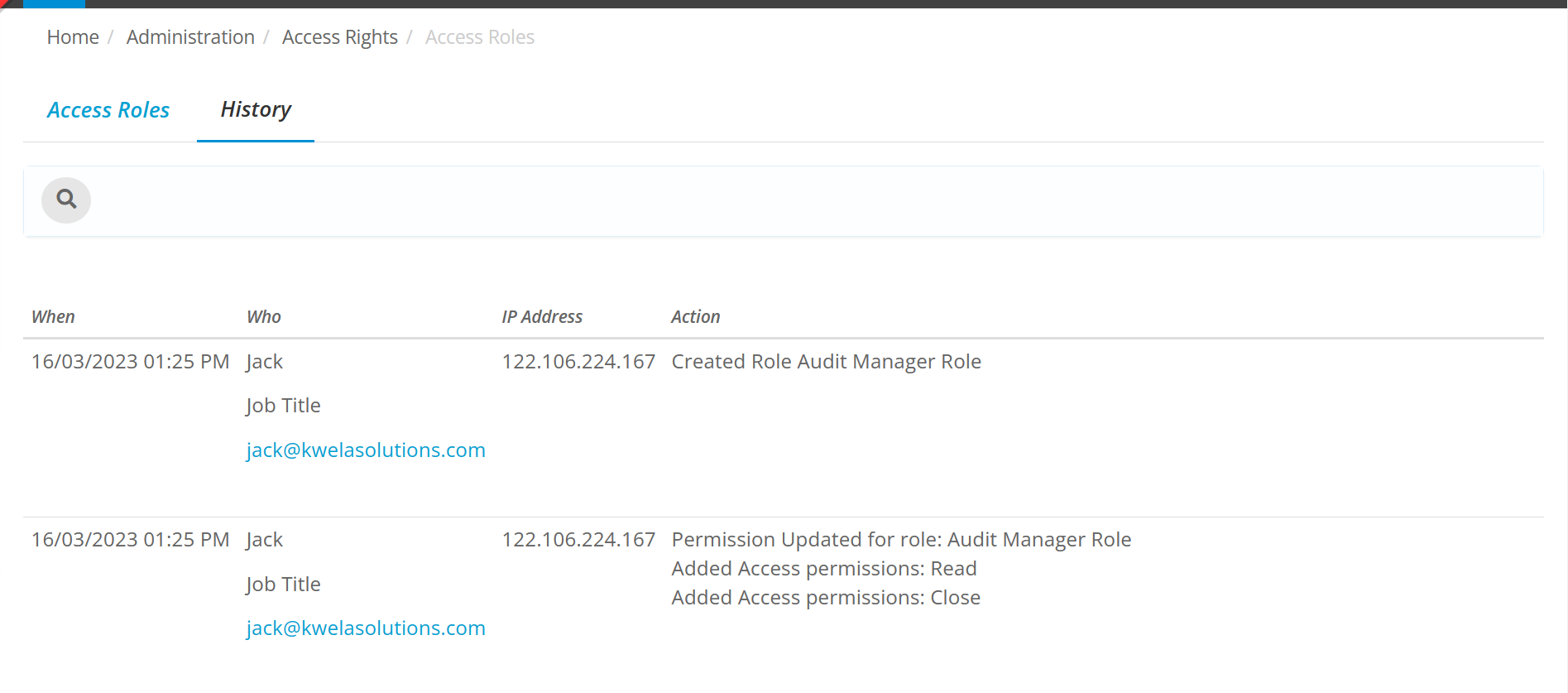Open Jack's email link in Permission Updated row

pos(365,628)
